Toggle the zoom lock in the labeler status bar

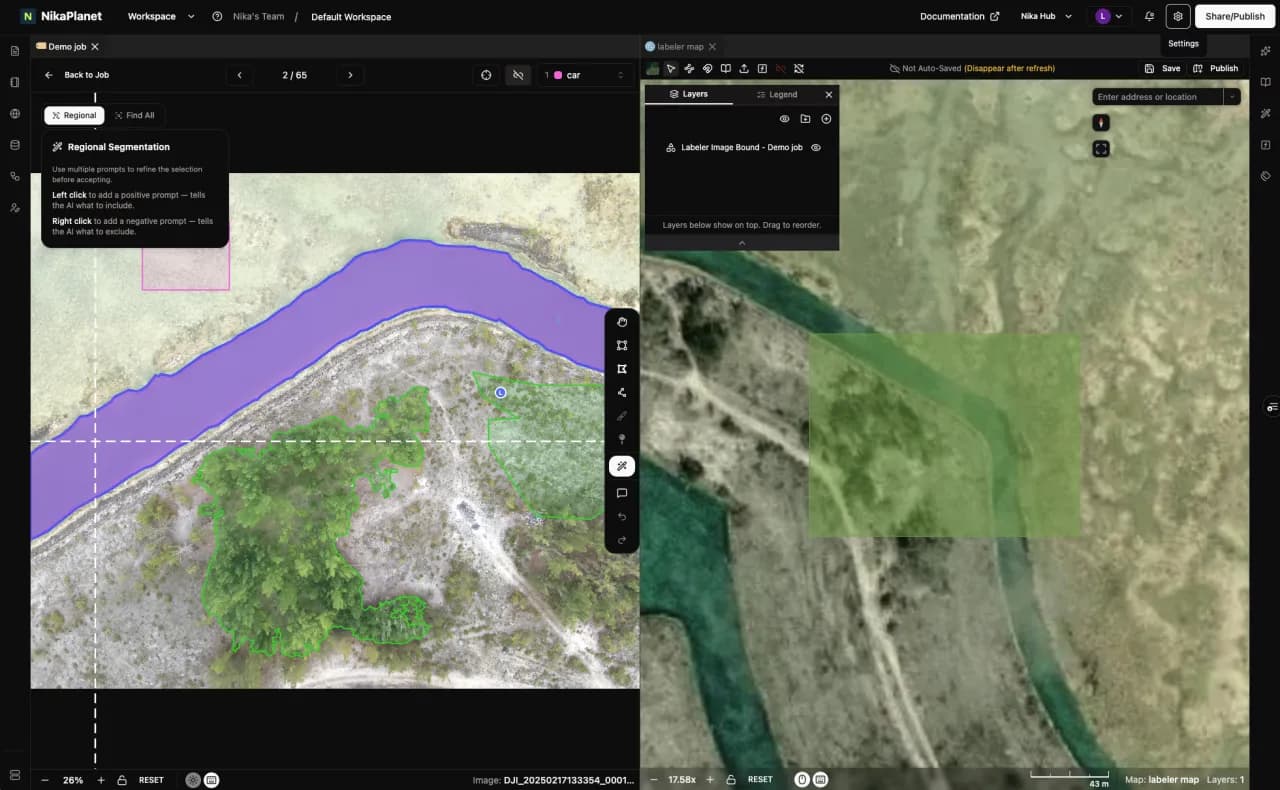click(x=121, y=780)
